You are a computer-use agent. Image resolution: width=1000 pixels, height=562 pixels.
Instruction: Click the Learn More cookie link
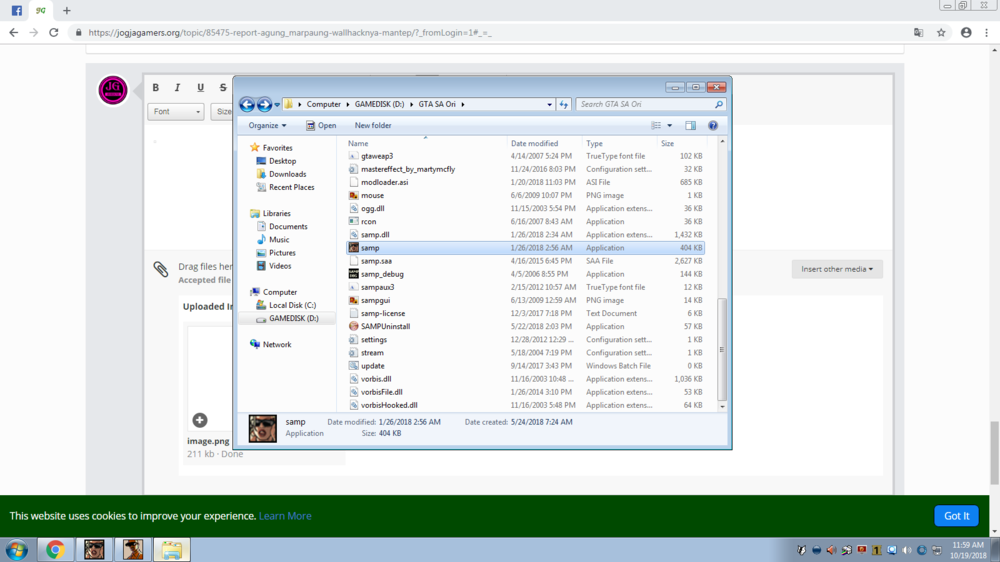click(285, 516)
